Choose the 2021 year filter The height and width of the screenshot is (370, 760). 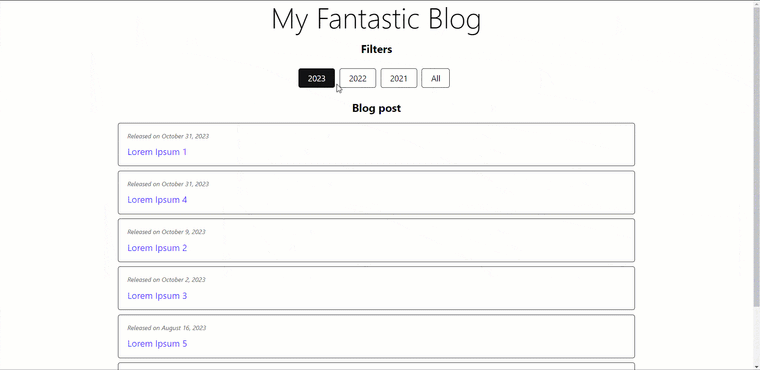399,78
